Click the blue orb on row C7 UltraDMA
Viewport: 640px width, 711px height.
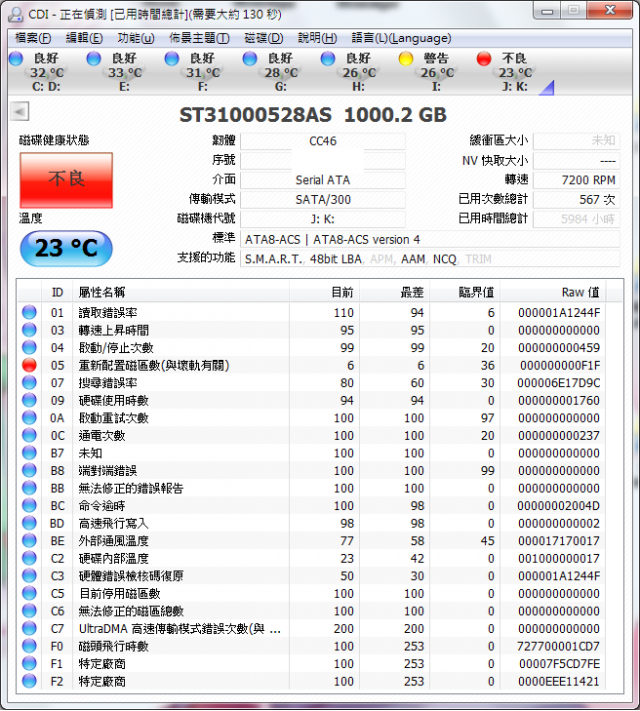tap(29, 628)
